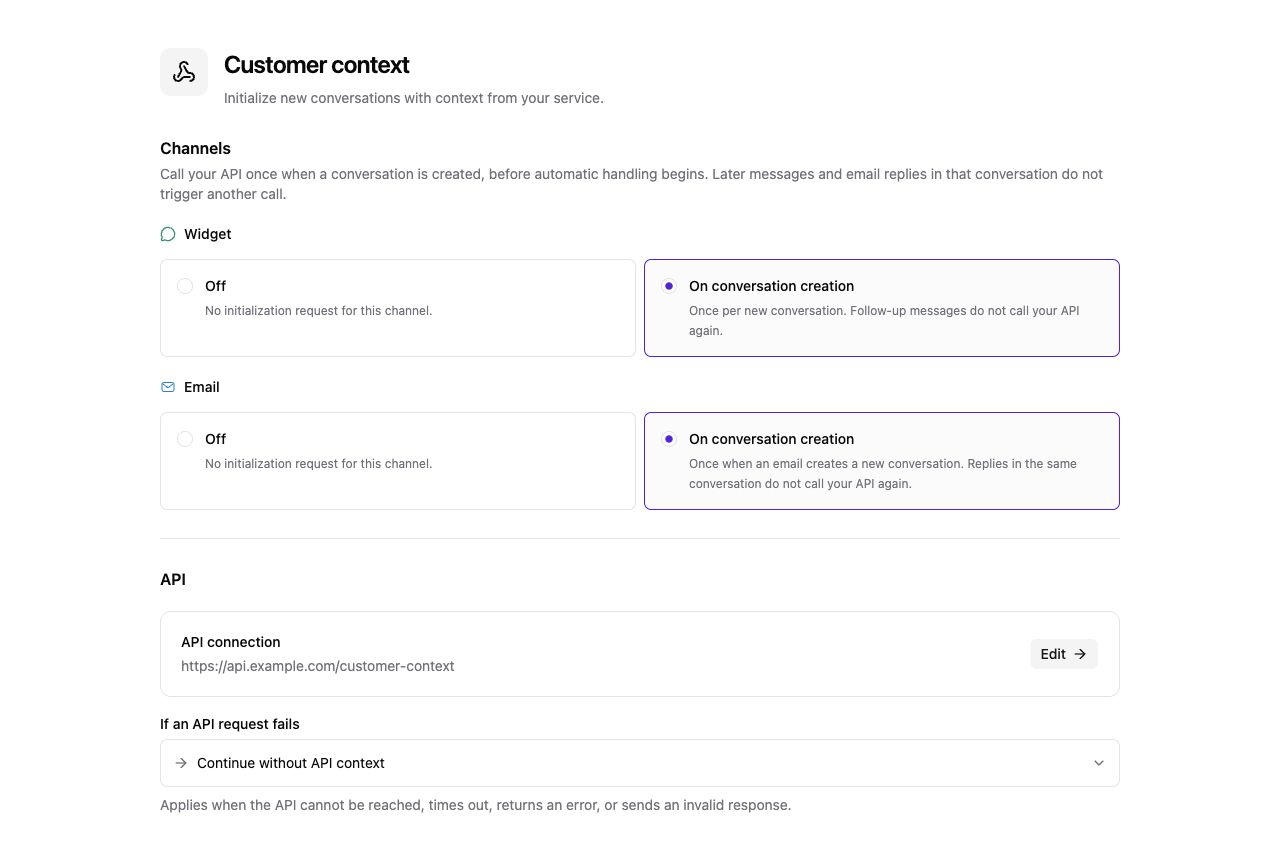This screenshot has height=863, width=1280.
Task: Click the chevron on the failure behavior dropdown
Action: 1099,763
